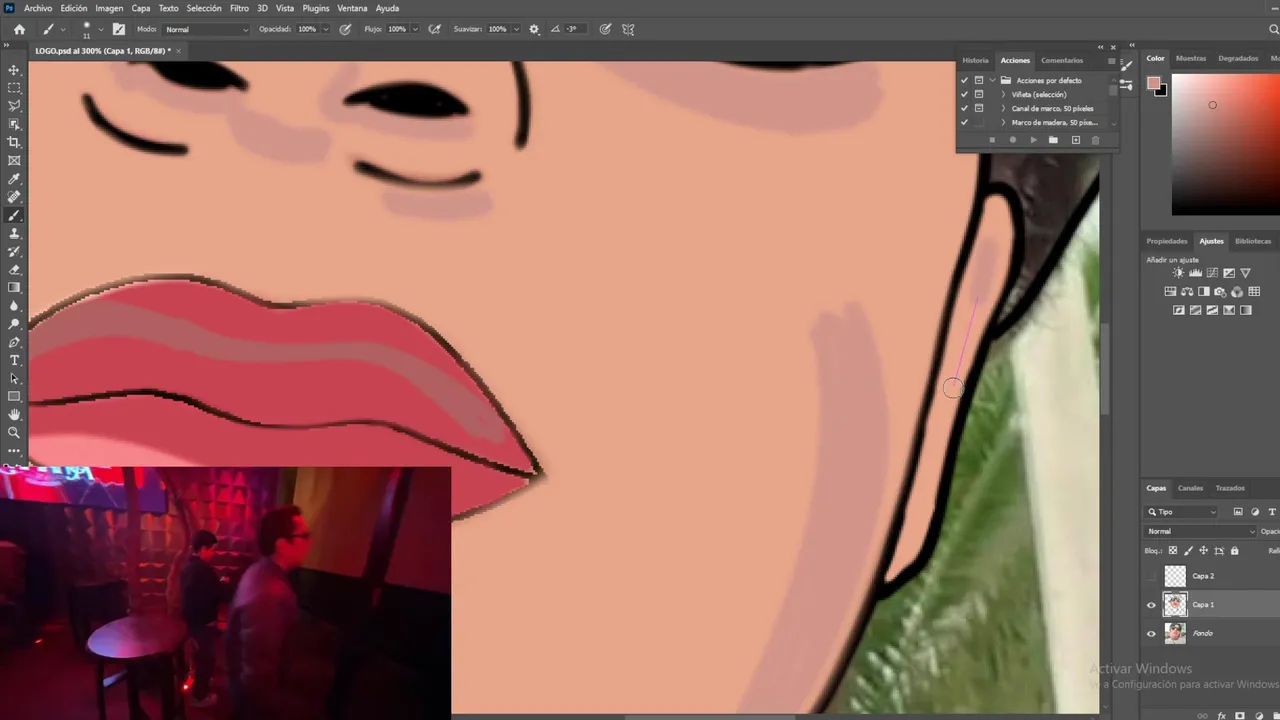The height and width of the screenshot is (720, 1280).
Task: Open the Bibliotecas tab
Action: click(x=1253, y=241)
